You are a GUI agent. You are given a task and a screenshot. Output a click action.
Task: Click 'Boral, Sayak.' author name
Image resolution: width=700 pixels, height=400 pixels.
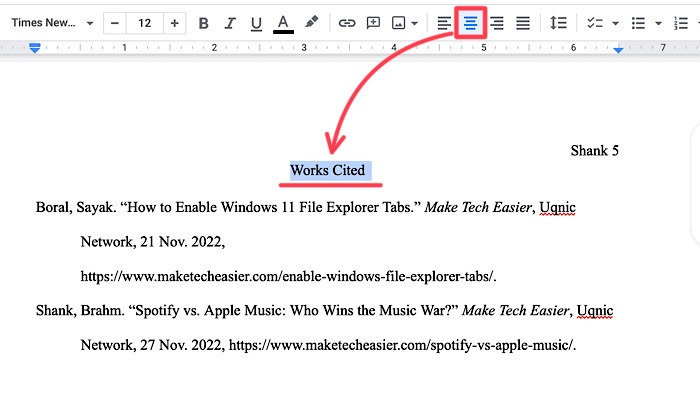coord(76,208)
